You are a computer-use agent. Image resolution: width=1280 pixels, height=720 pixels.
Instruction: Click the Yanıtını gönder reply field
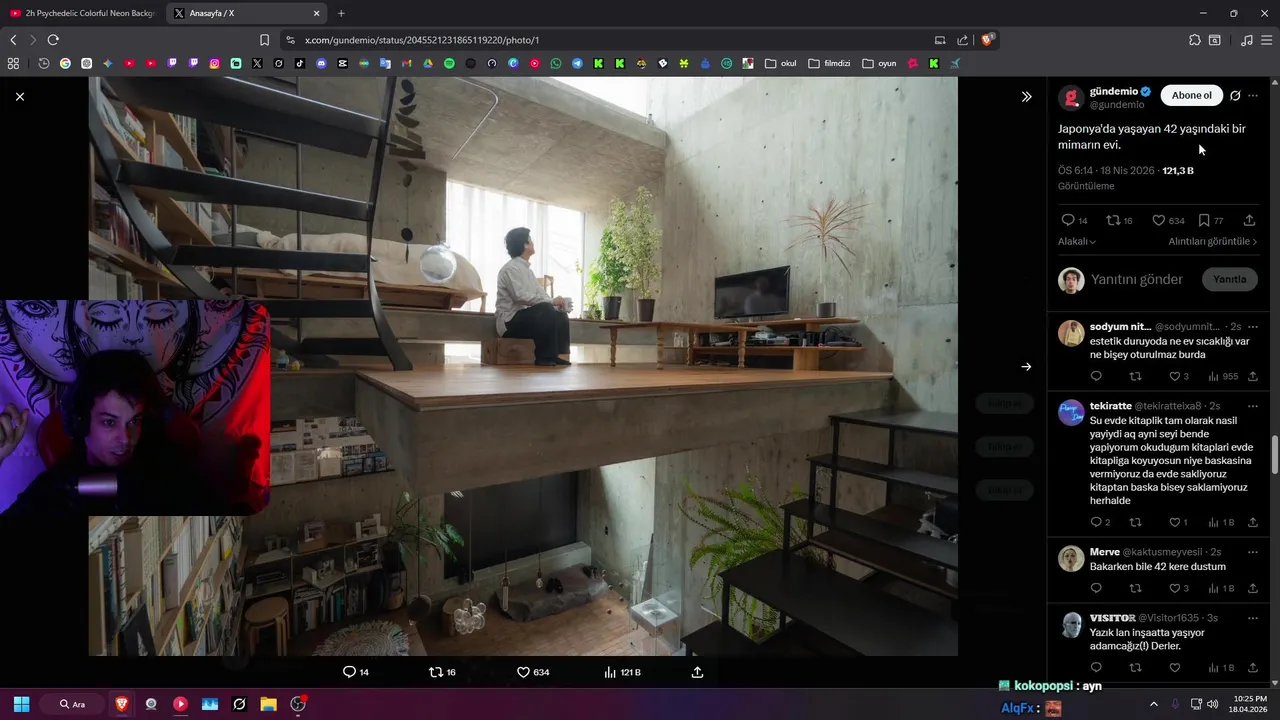pyautogui.click(x=1137, y=280)
